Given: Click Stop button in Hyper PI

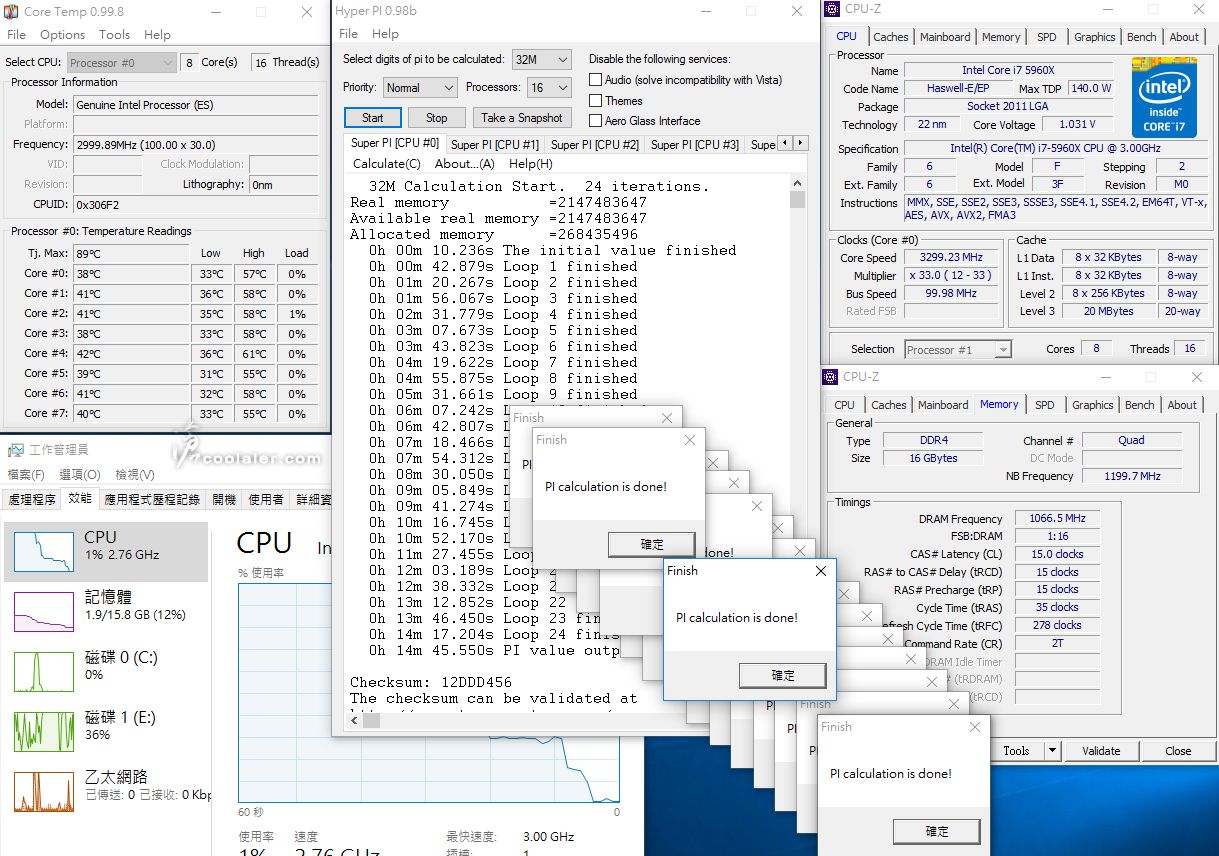Looking at the screenshot, I should 436,118.
